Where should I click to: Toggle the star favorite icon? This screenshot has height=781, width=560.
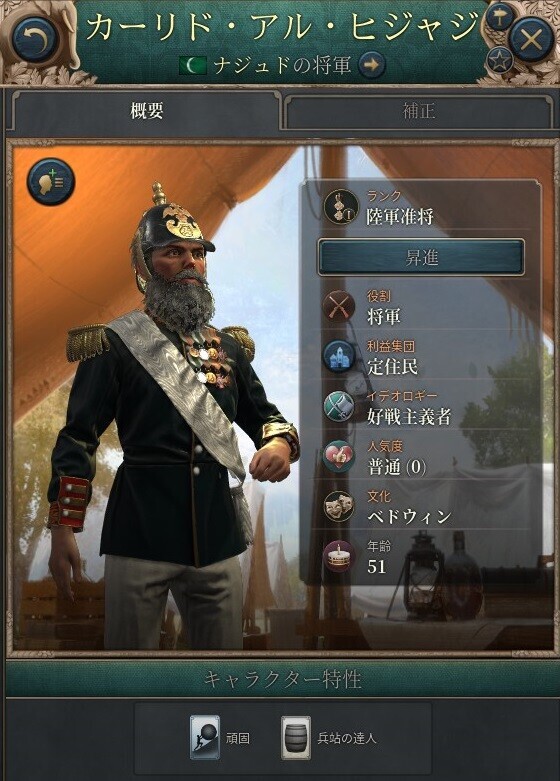click(x=499, y=60)
